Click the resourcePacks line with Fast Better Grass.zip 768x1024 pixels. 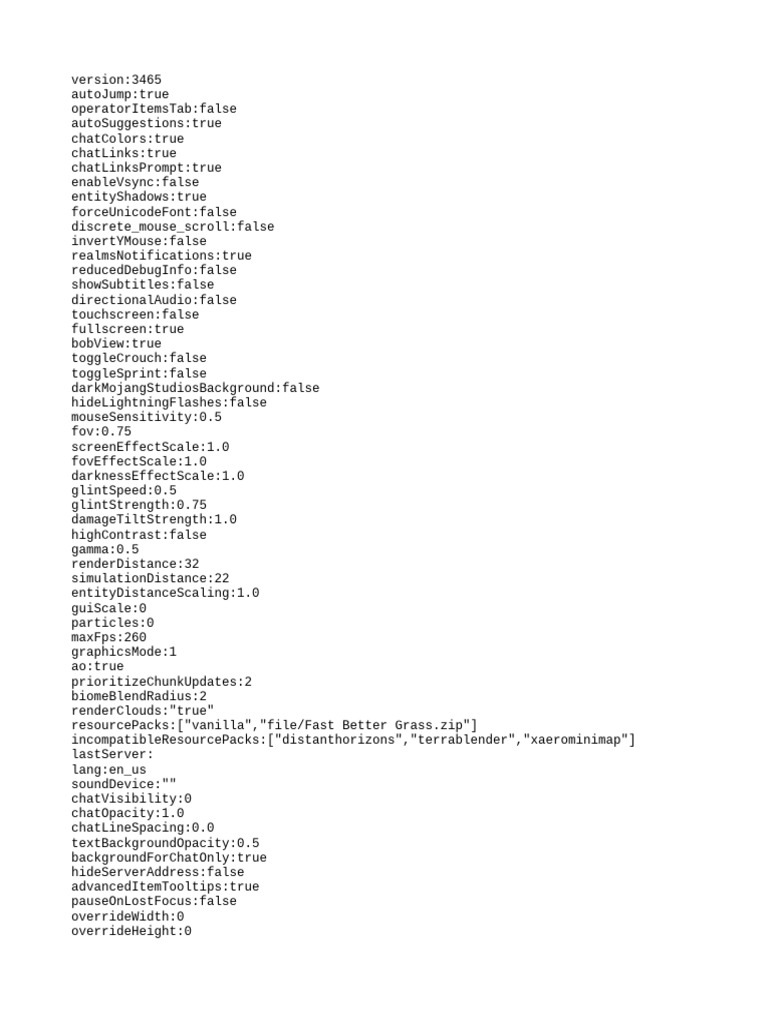pos(274,725)
